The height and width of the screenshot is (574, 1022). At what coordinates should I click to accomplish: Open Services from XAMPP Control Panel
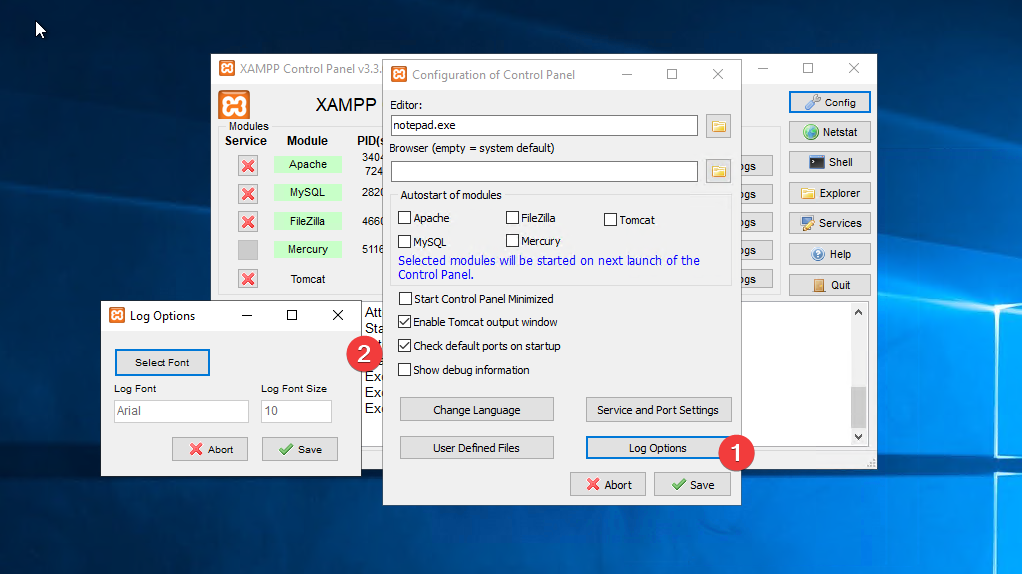coord(830,223)
